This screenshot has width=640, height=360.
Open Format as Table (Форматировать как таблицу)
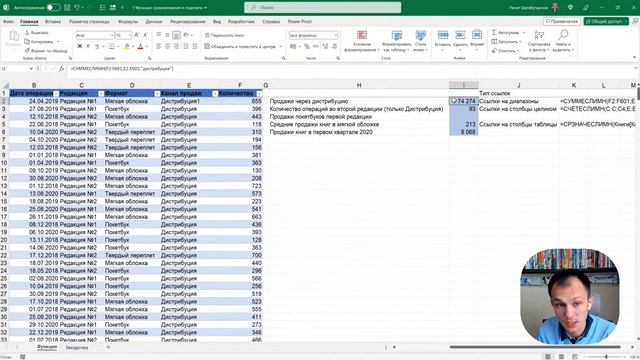(396, 41)
